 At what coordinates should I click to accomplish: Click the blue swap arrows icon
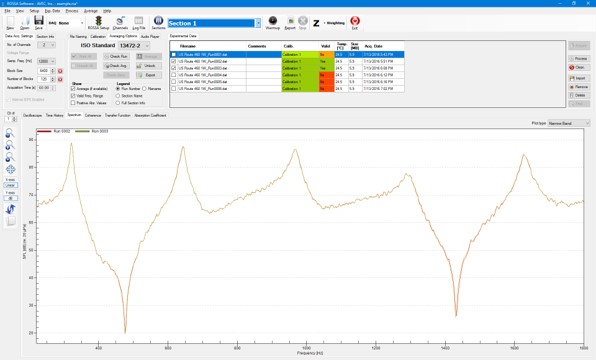(10, 209)
